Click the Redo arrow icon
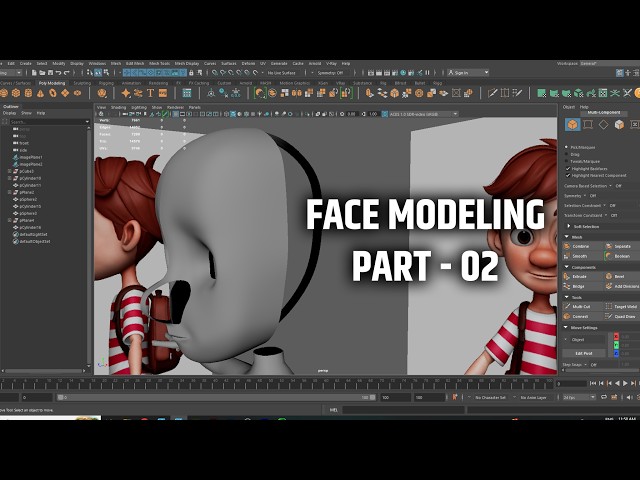 coord(67,73)
